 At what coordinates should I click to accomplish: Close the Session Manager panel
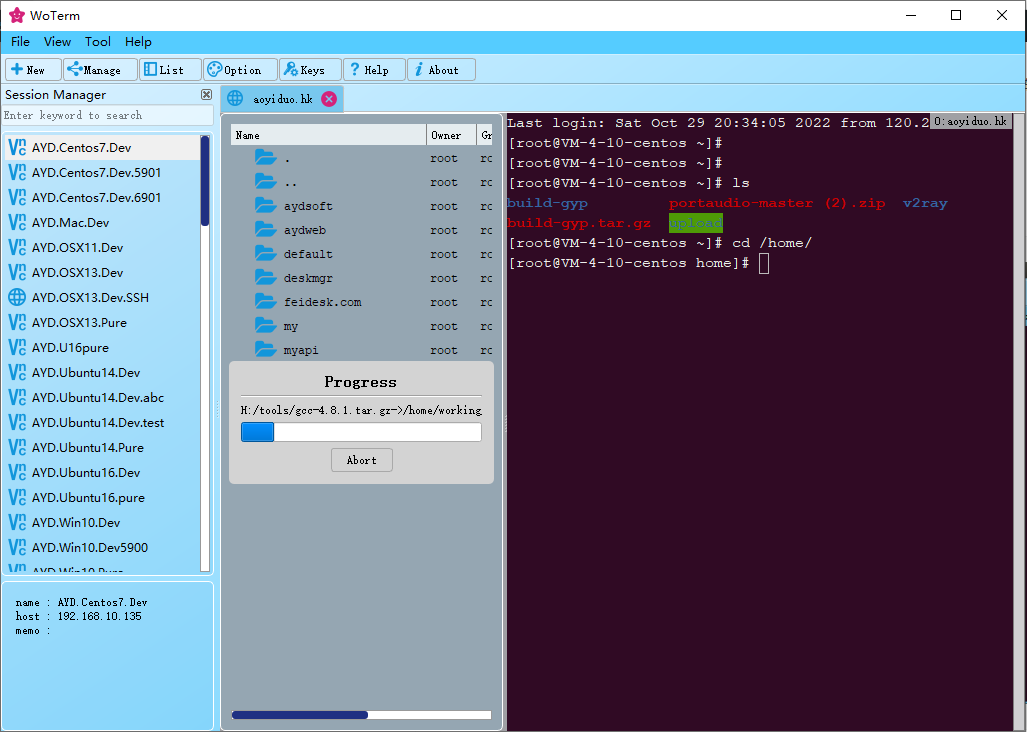pyautogui.click(x=206, y=94)
